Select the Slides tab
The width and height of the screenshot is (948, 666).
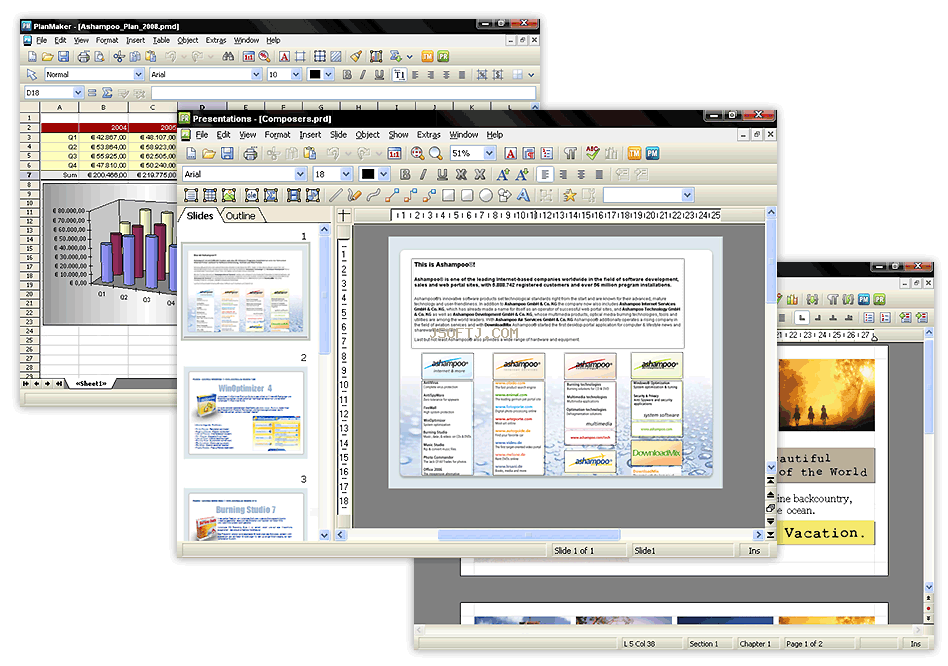[200, 216]
